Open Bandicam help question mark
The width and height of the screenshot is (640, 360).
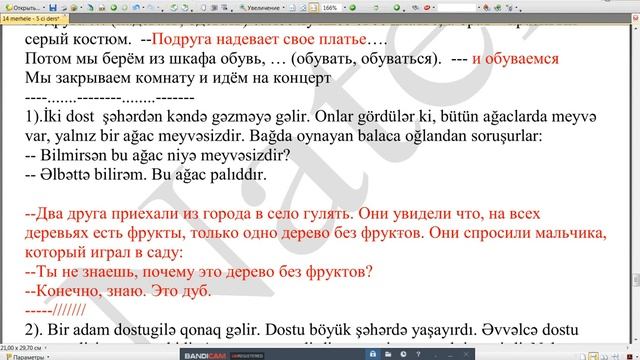pos(418,354)
